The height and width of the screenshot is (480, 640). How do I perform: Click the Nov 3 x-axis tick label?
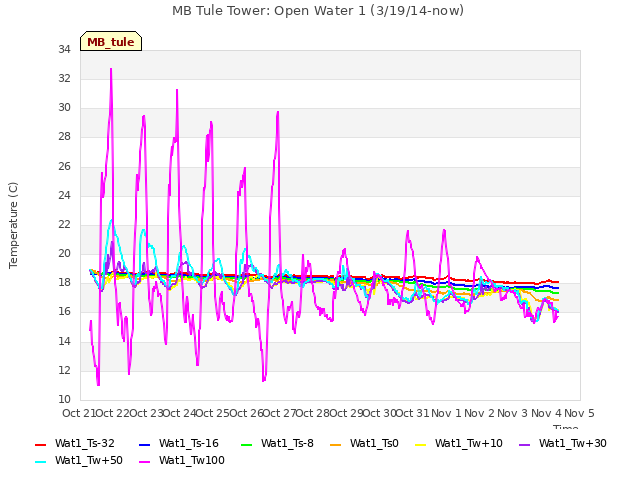coord(513,413)
